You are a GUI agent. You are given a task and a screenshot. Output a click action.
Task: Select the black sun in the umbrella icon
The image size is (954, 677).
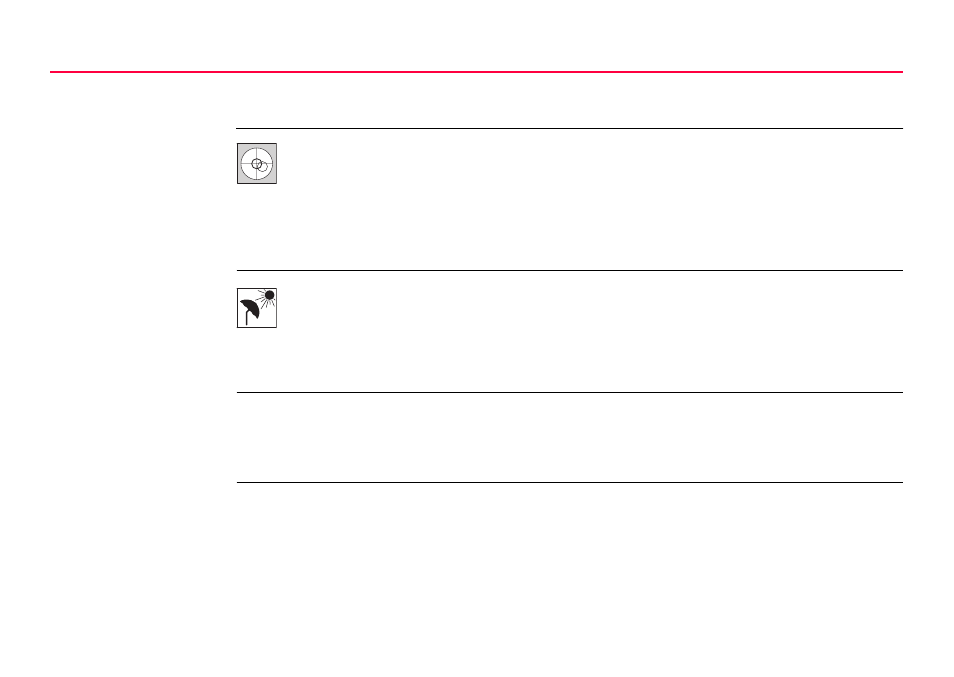270,295
